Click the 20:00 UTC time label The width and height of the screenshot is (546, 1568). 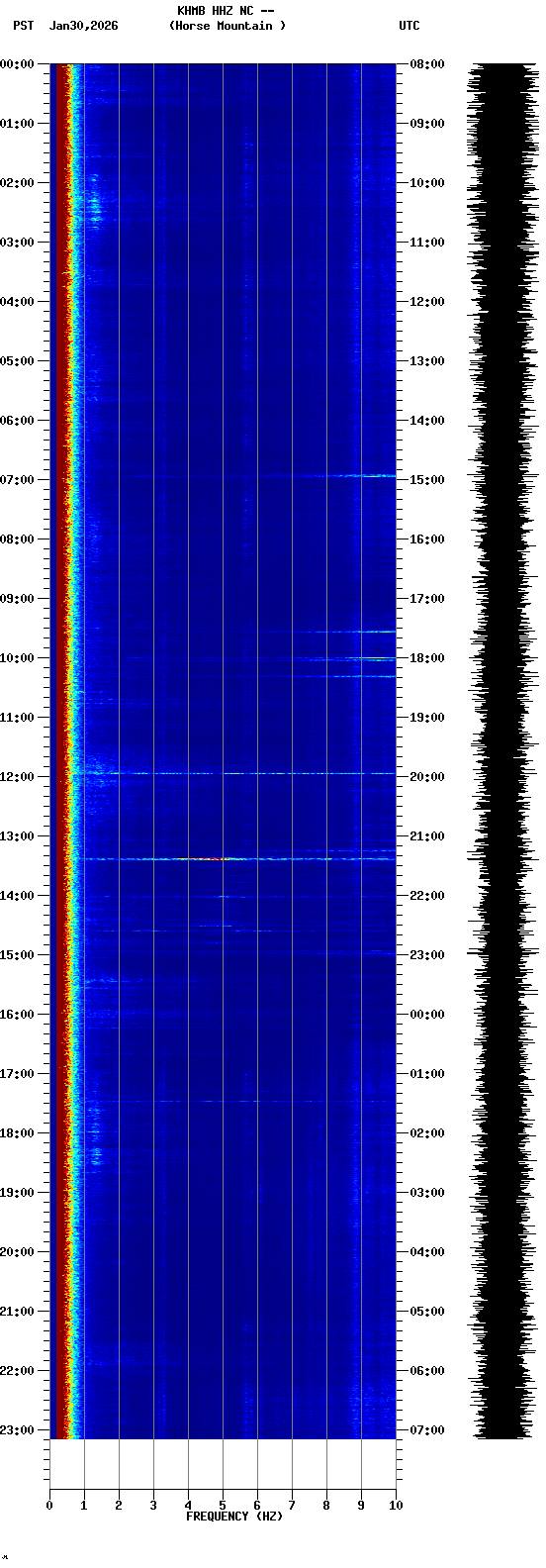point(427,777)
